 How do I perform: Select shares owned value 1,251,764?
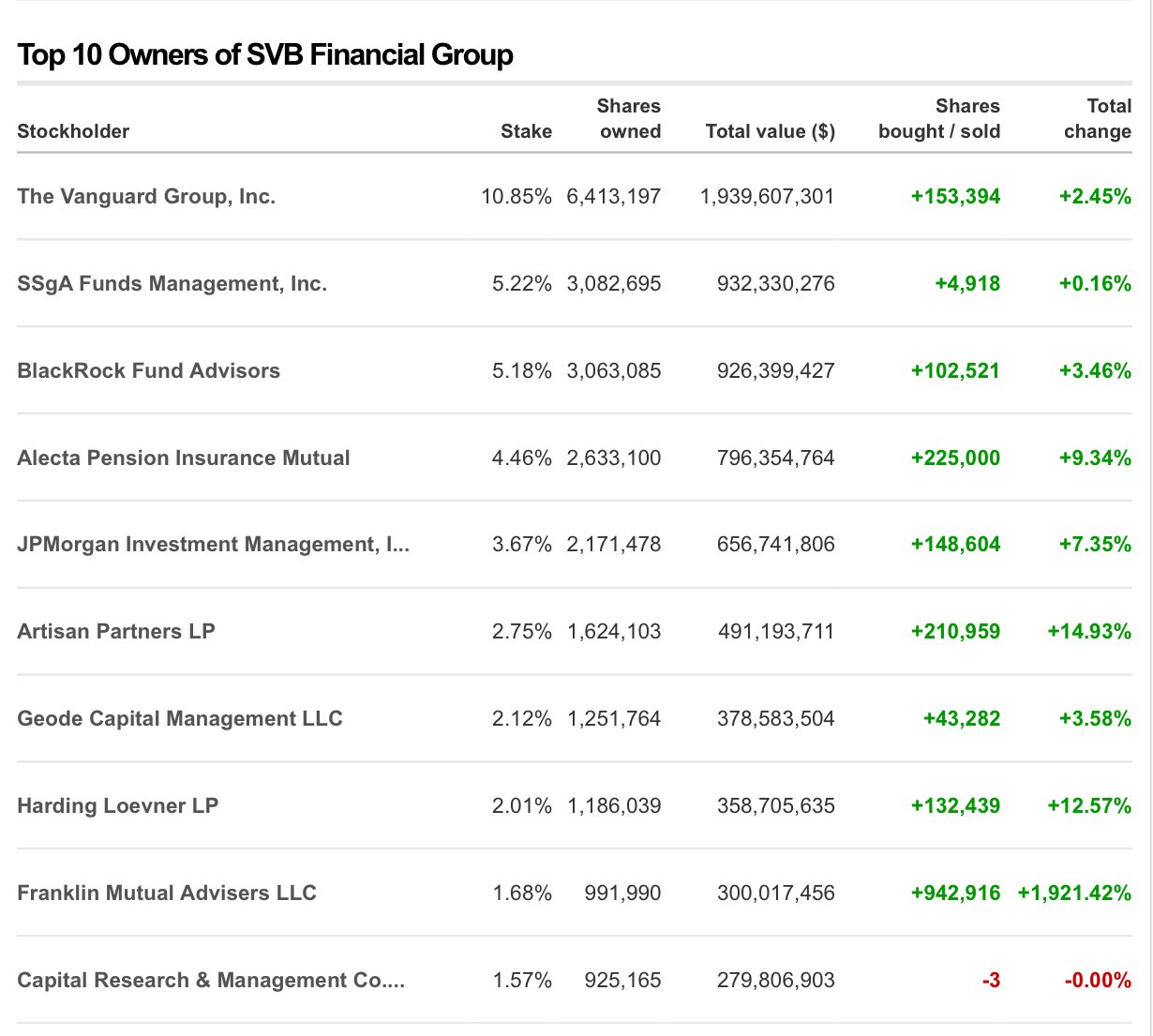tap(614, 719)
